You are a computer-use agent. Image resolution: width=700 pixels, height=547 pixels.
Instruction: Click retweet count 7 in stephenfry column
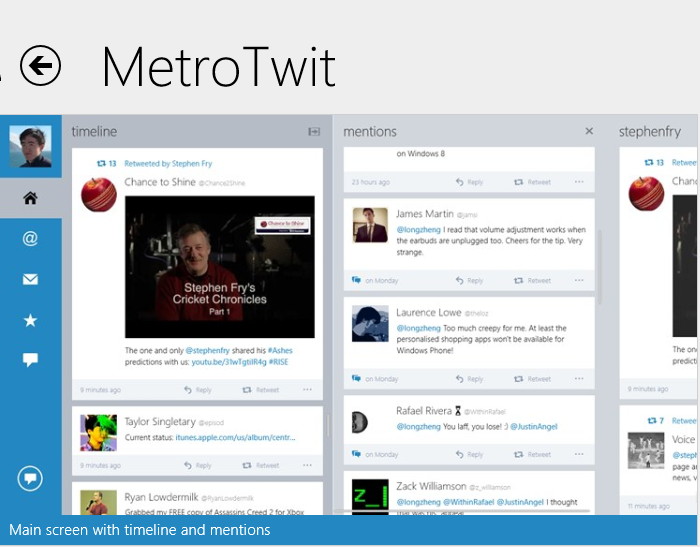(656, 421)
